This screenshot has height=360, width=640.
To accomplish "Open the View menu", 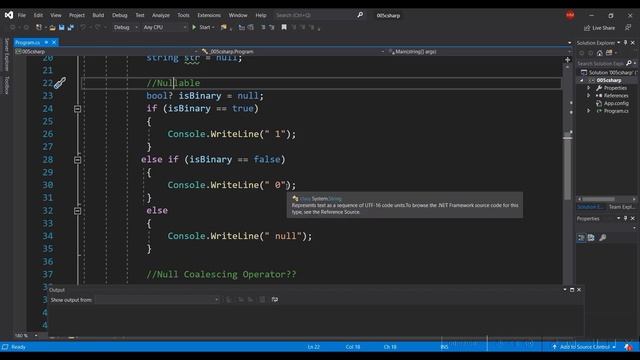I will click(x=56, y=15).
